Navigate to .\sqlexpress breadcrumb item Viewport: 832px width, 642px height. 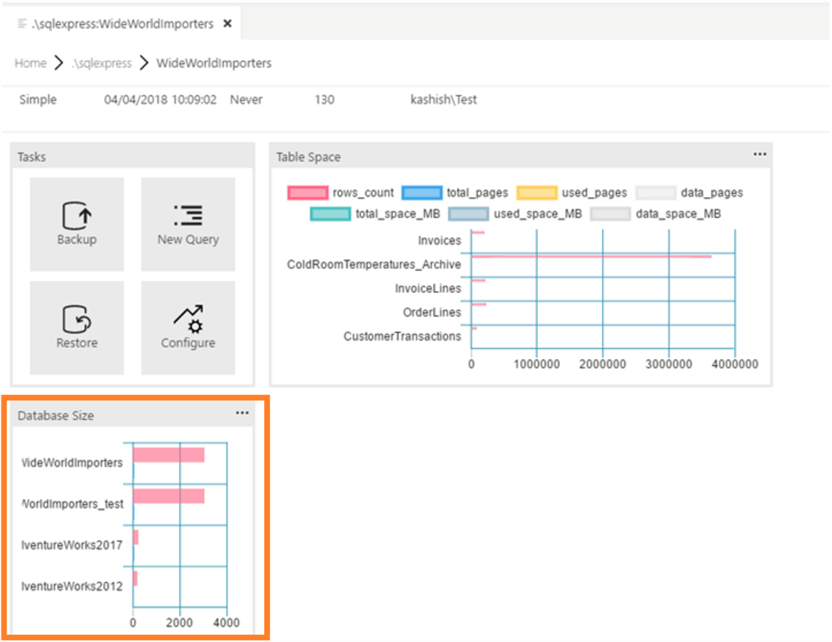(100, 63)
